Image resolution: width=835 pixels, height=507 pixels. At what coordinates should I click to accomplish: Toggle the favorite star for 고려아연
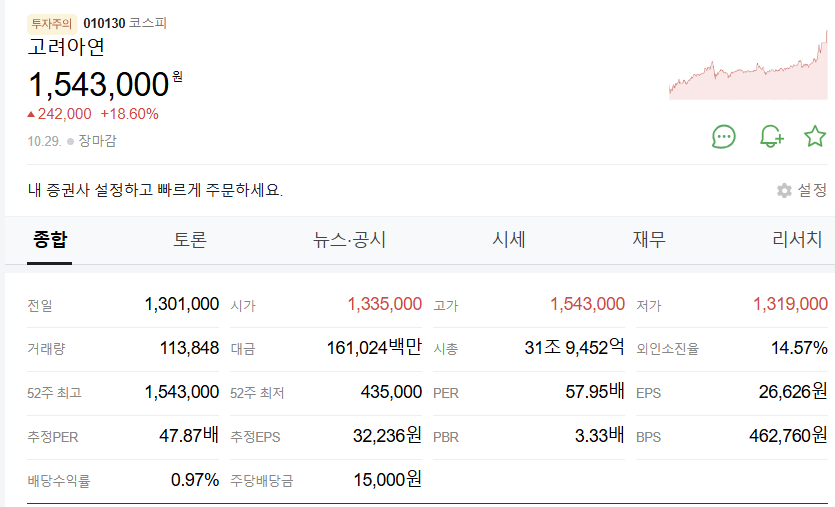tap(815, 137)
